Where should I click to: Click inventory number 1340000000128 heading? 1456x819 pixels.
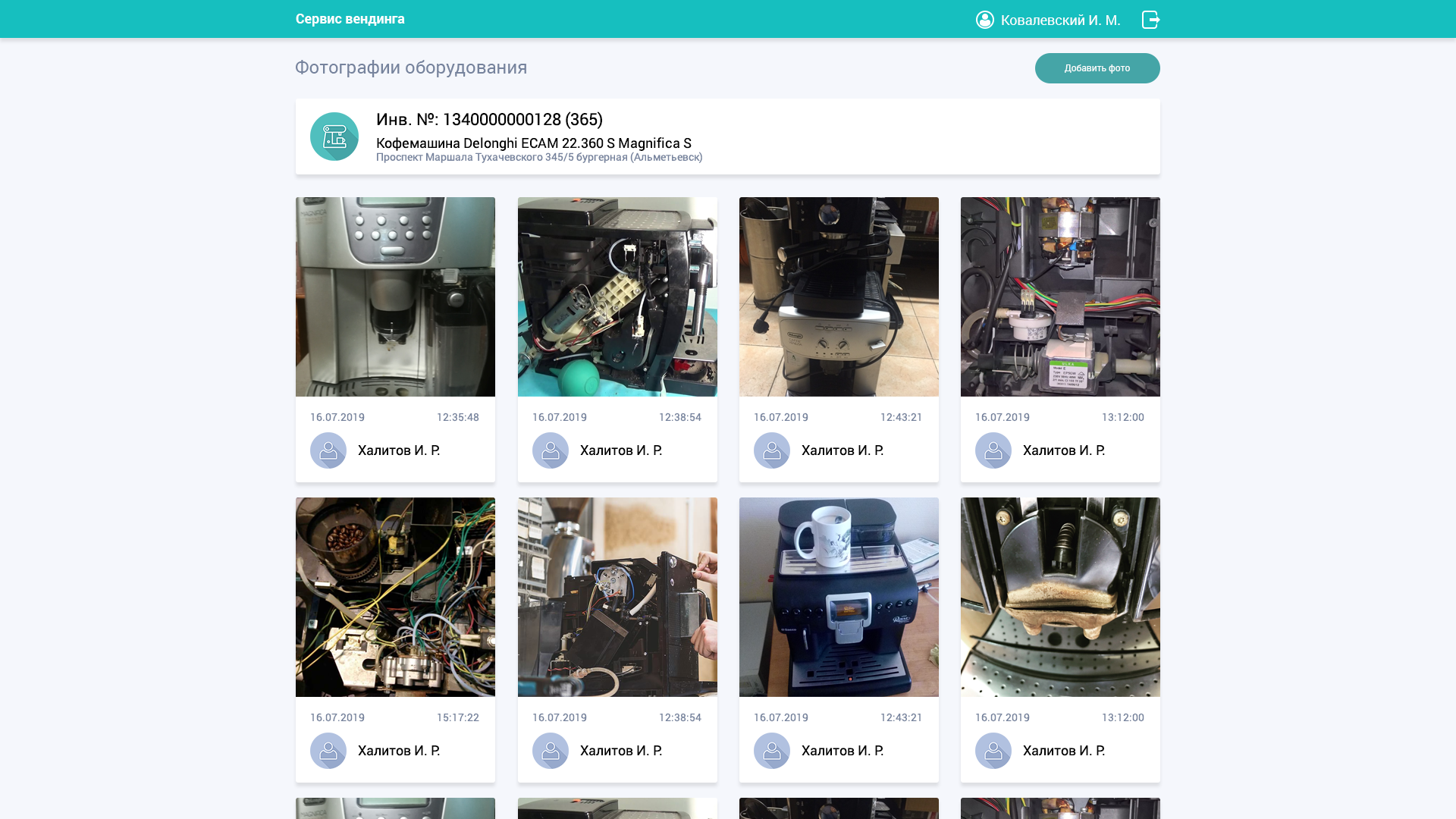pyautogui.click(x=489, y=119)
